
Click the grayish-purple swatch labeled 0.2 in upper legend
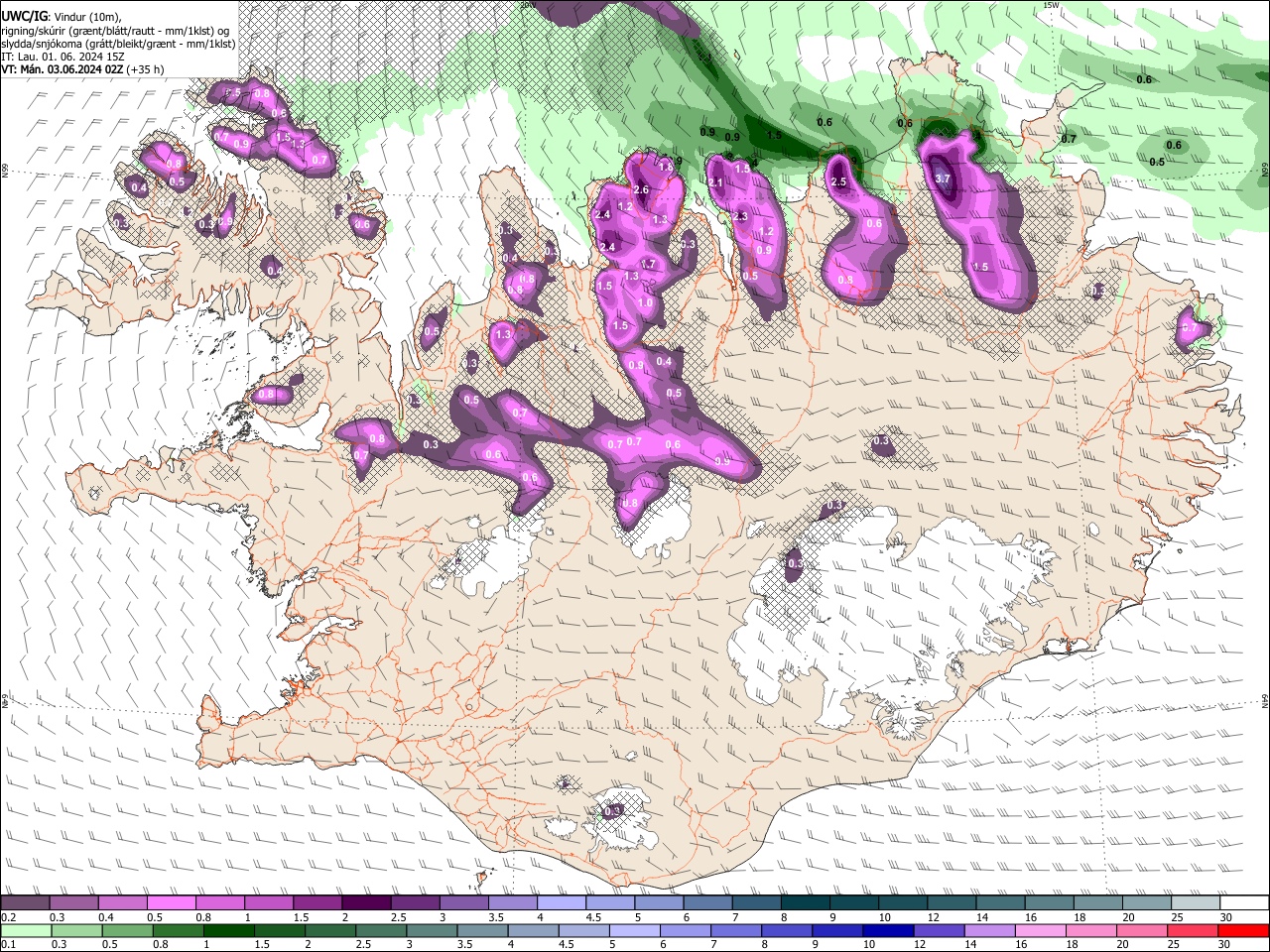27,903
